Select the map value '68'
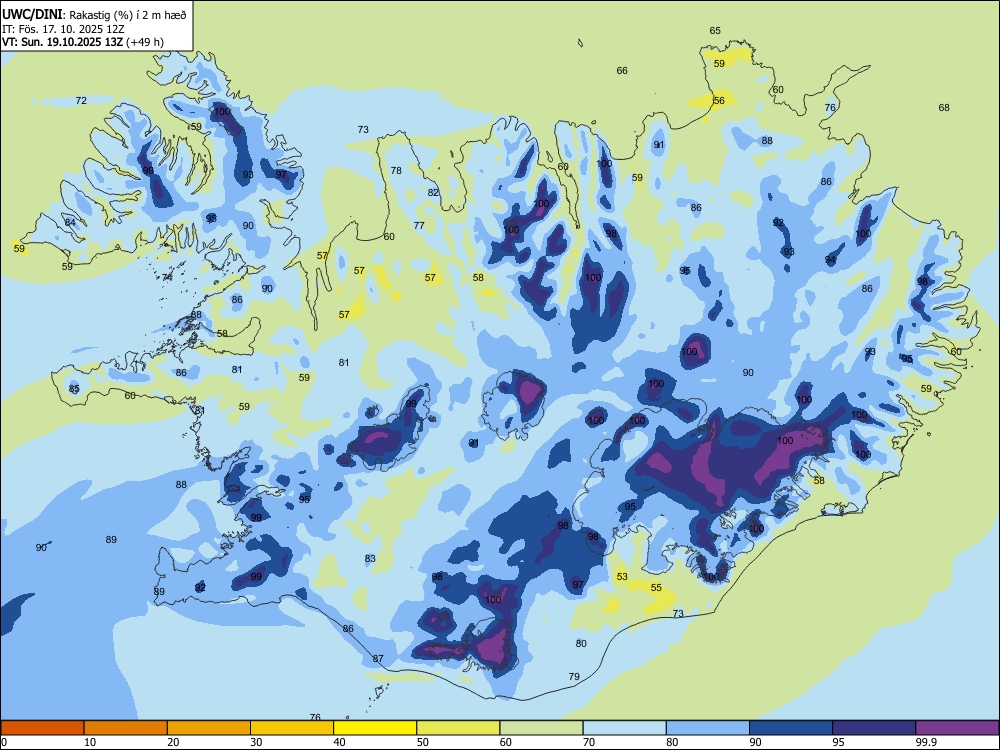This screenshot has height=750, width=1000. pos(944,108)
